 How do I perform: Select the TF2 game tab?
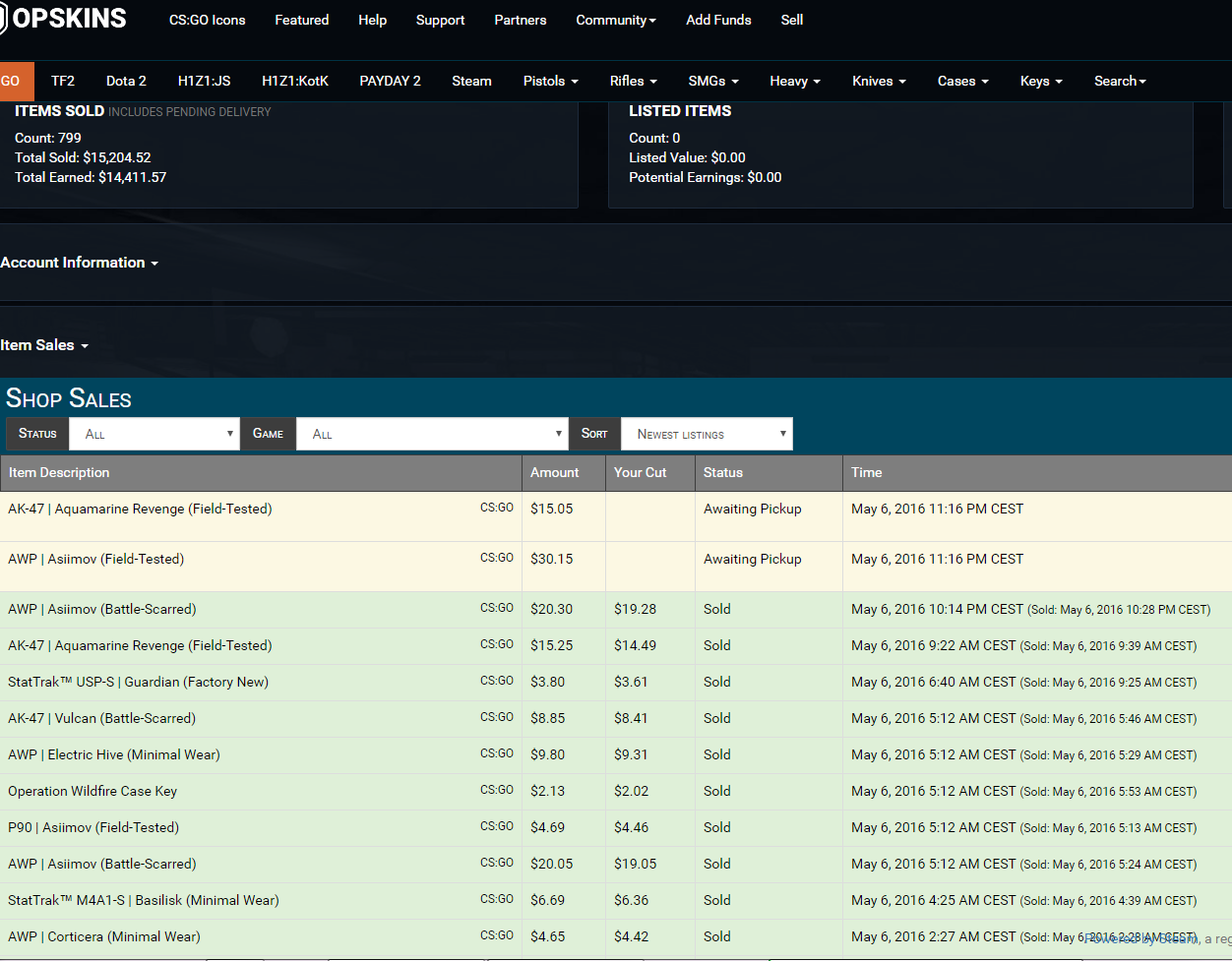pos(63,81)
